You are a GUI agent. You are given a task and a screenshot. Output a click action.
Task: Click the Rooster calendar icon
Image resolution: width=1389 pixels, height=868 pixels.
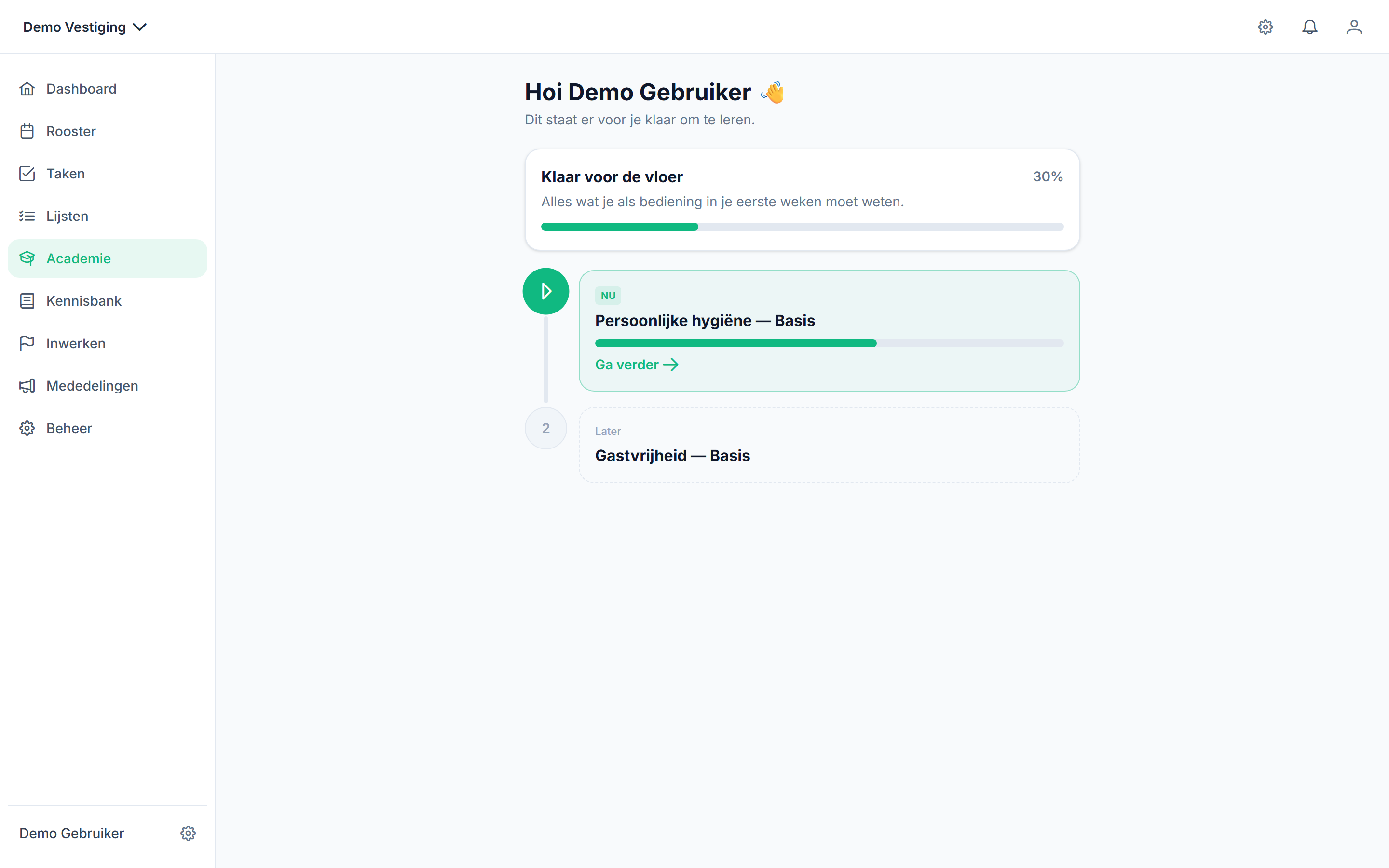point(27,132)
